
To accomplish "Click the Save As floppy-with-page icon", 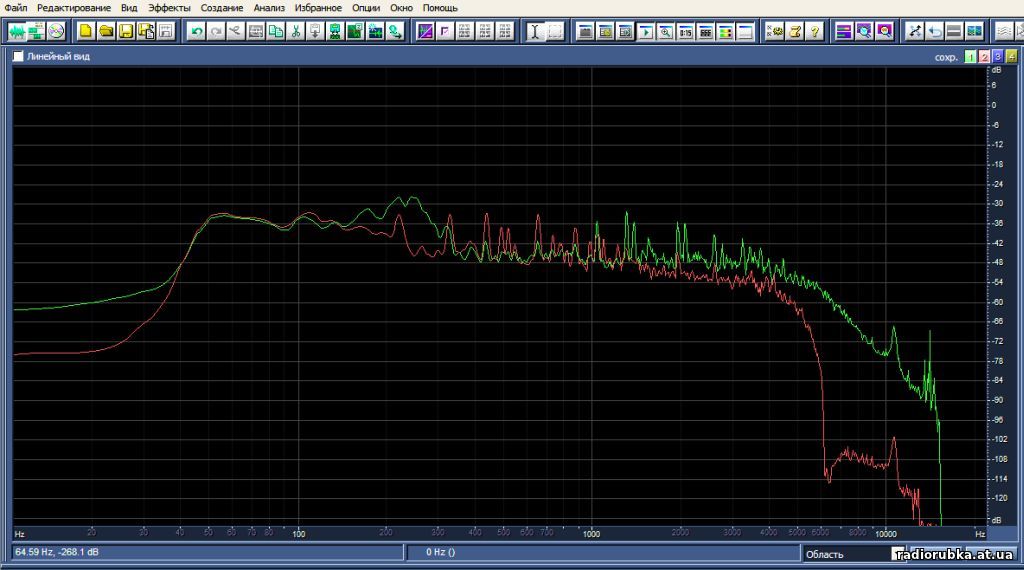I will tap(146, 31).
